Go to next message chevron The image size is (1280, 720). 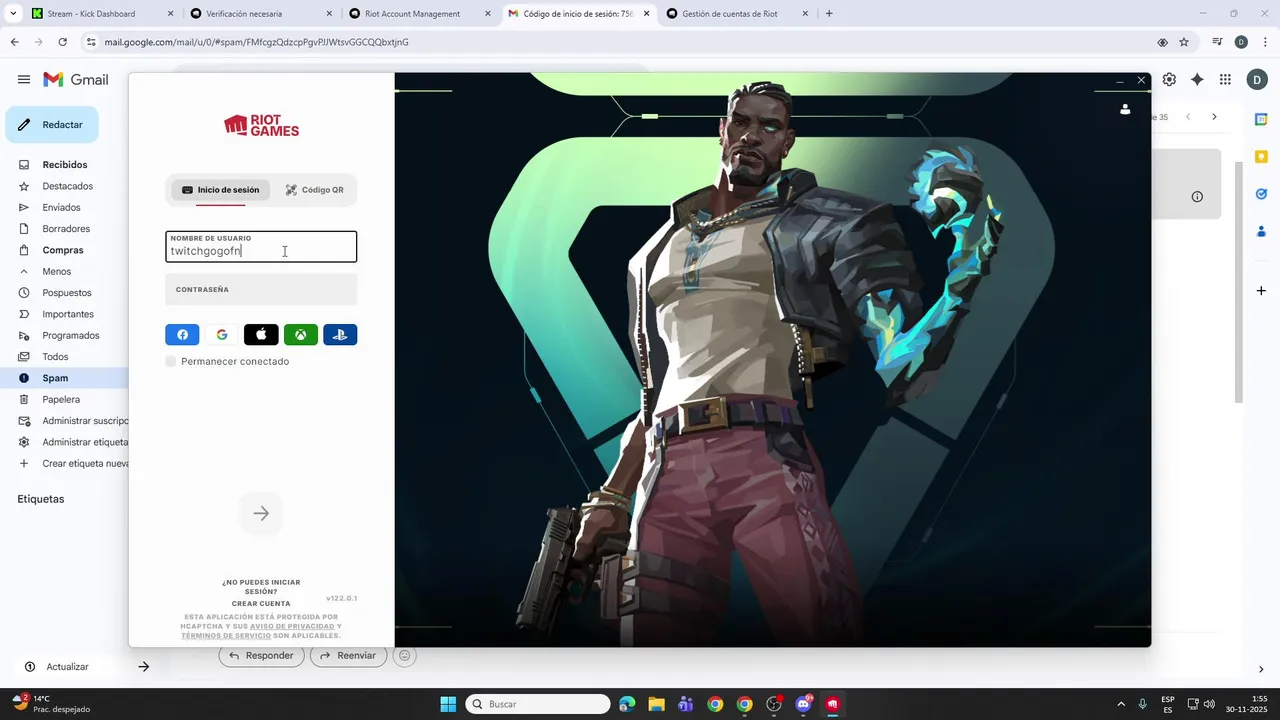1214,117
